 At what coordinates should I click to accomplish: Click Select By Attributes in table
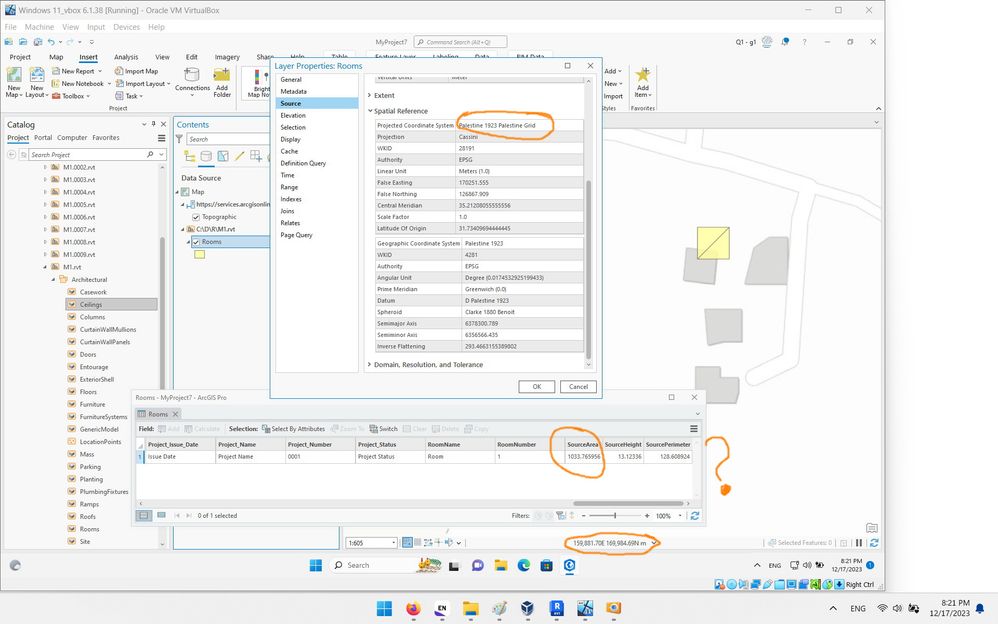(x=293, y=429)
